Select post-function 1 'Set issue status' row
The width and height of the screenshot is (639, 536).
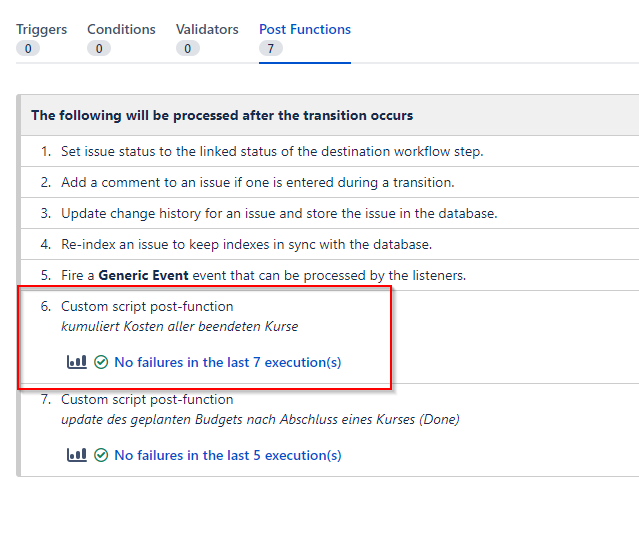(x=330, y=151)
